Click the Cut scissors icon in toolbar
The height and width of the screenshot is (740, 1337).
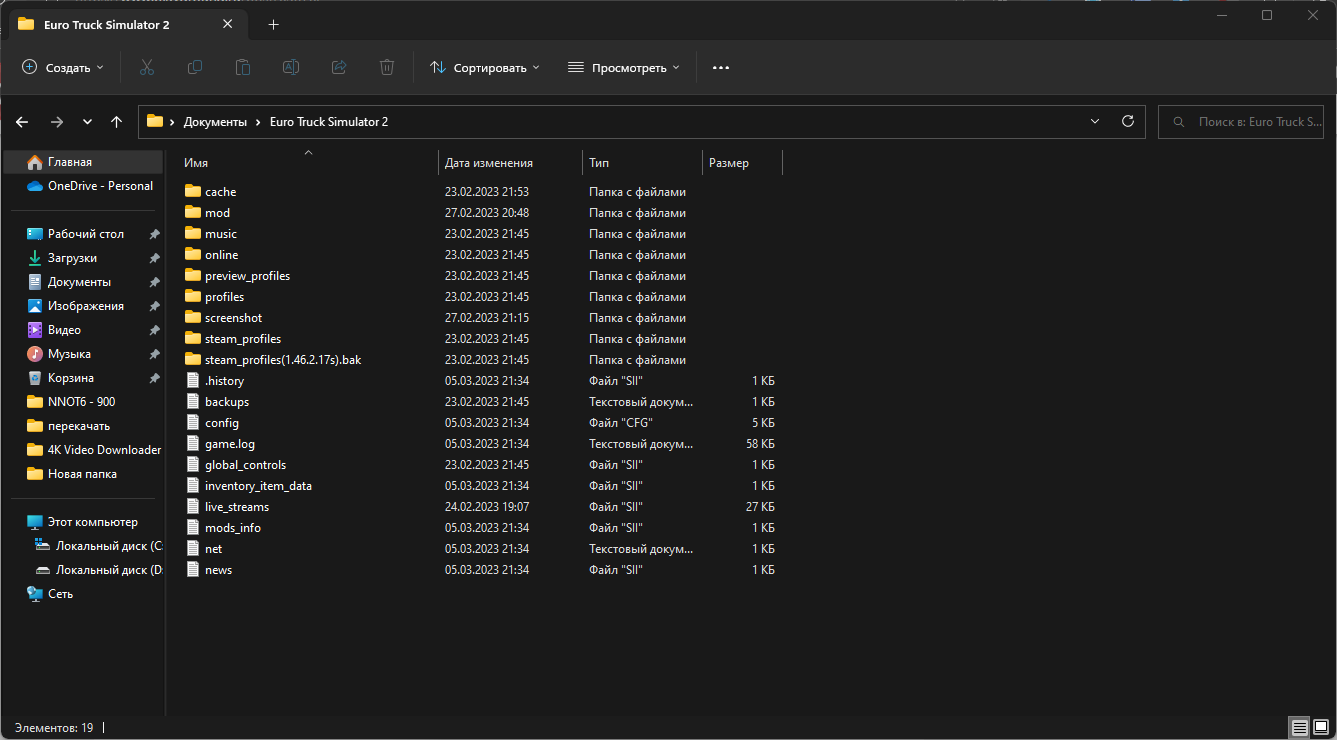point(147,67)
